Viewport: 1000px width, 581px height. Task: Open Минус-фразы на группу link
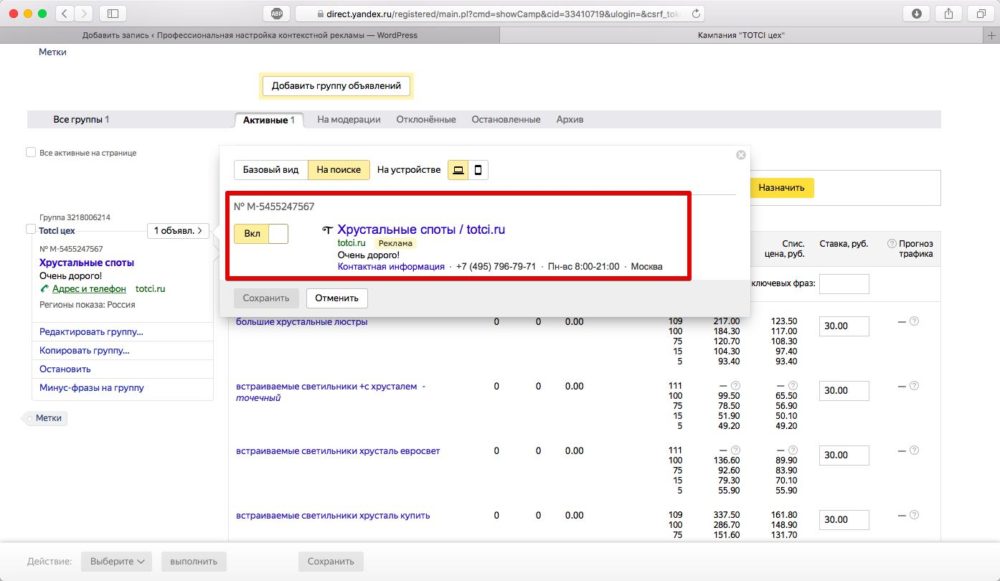coord(92,387)
